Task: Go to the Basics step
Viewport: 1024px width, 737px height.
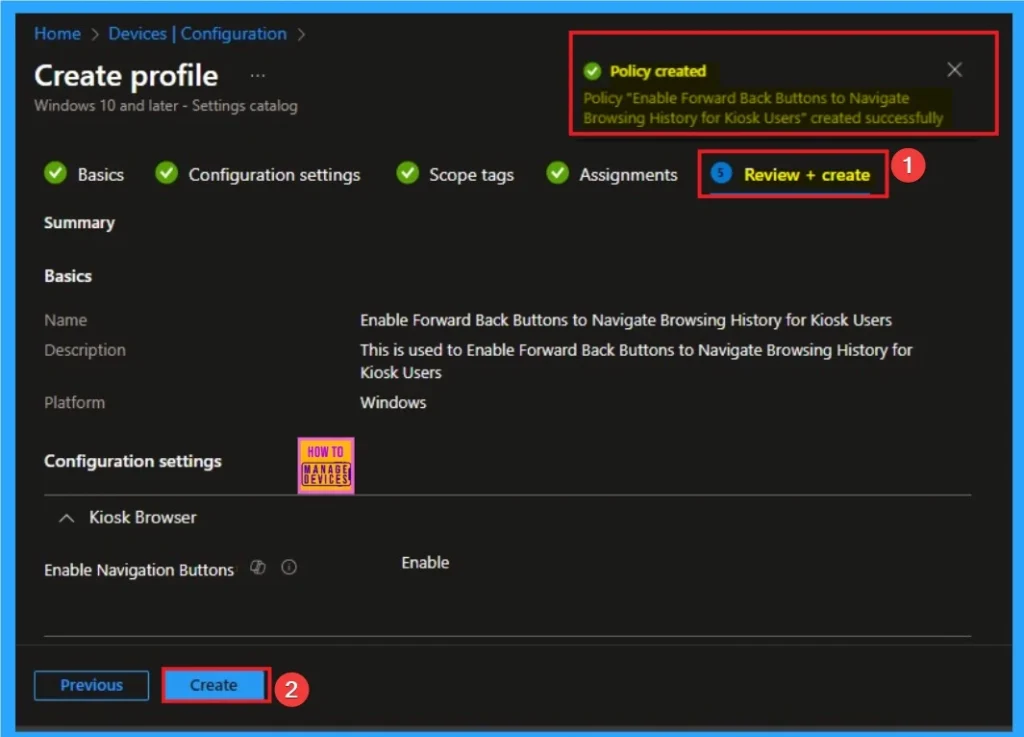Action: [100, 174]
